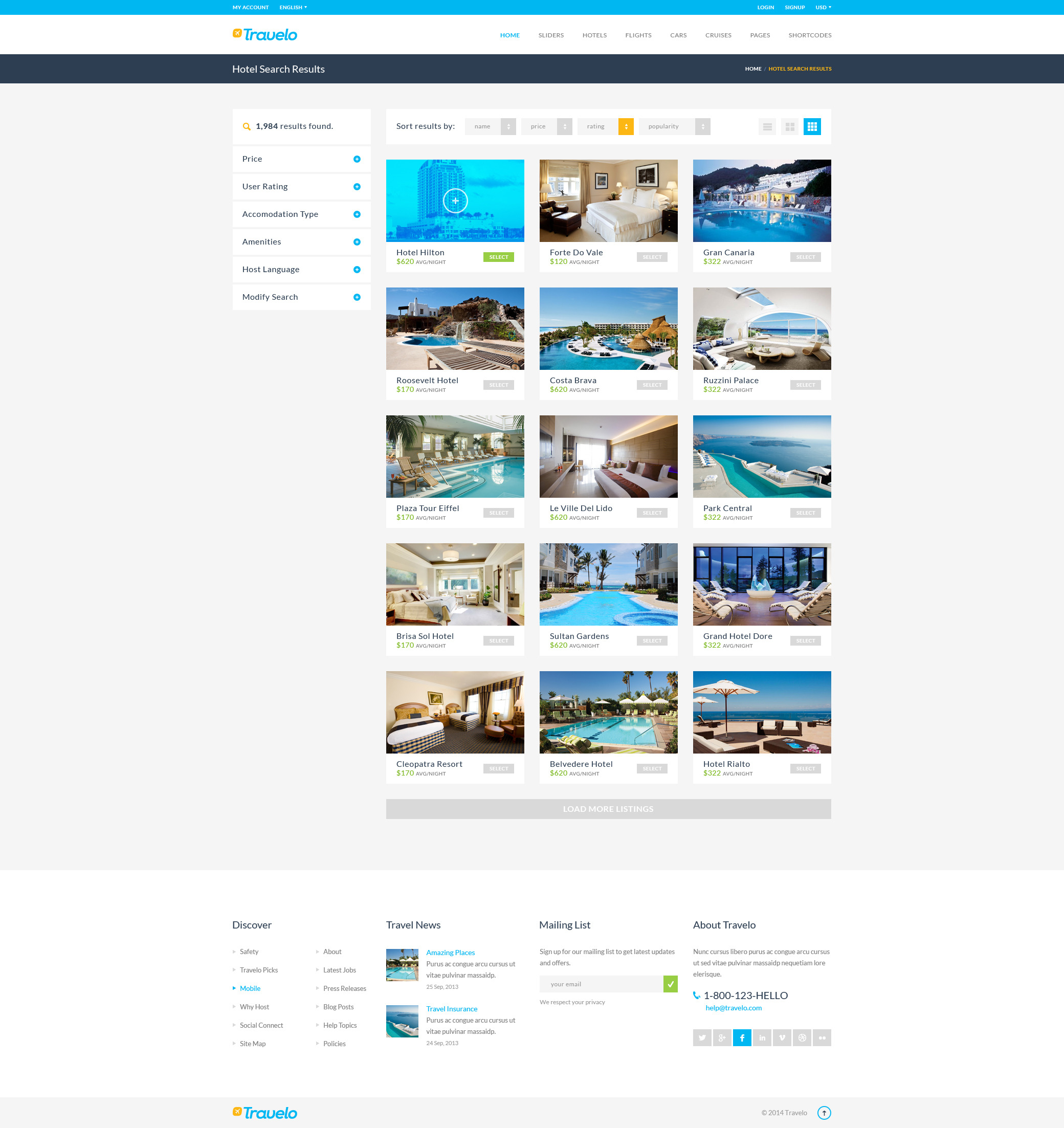Image resolution: width=1064 pixels, height=1128 pixels.
Task: Click the Vimeo icon in footer
Action: [x=782, y=1037]
